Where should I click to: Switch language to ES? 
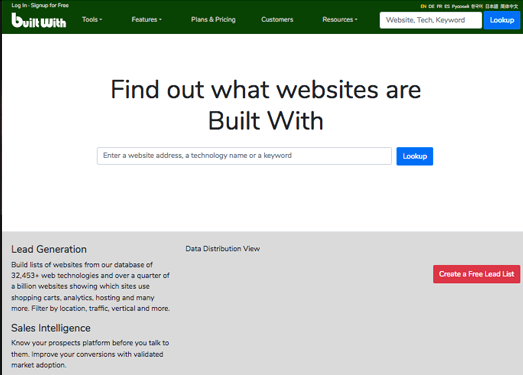click(x=447, y=6)
